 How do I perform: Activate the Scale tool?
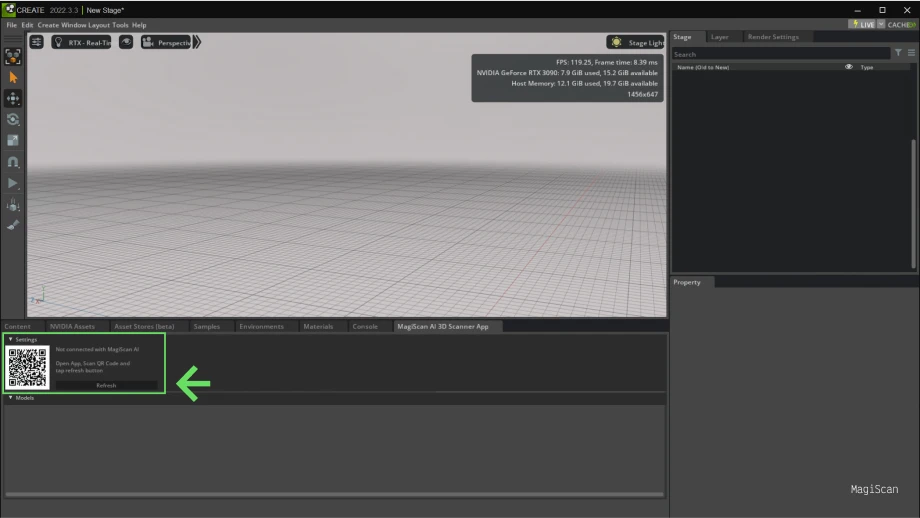point(13,140)
